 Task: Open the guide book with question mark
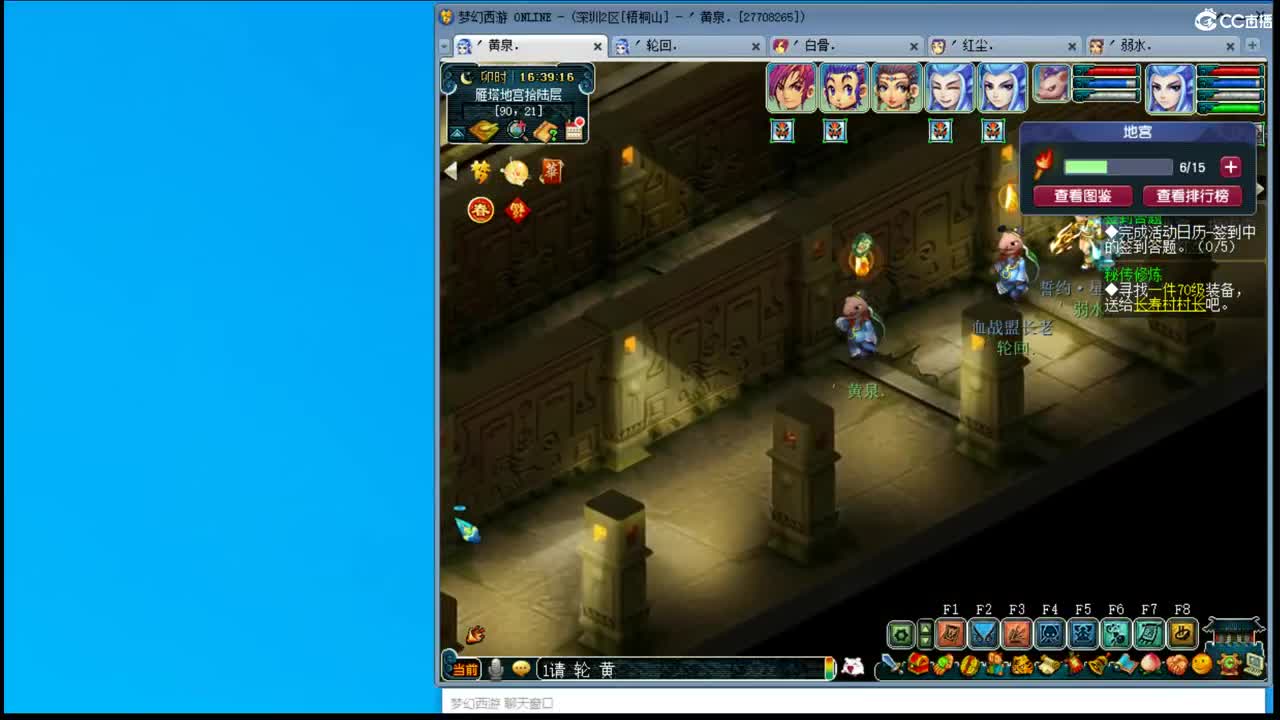tap(545, 132)
